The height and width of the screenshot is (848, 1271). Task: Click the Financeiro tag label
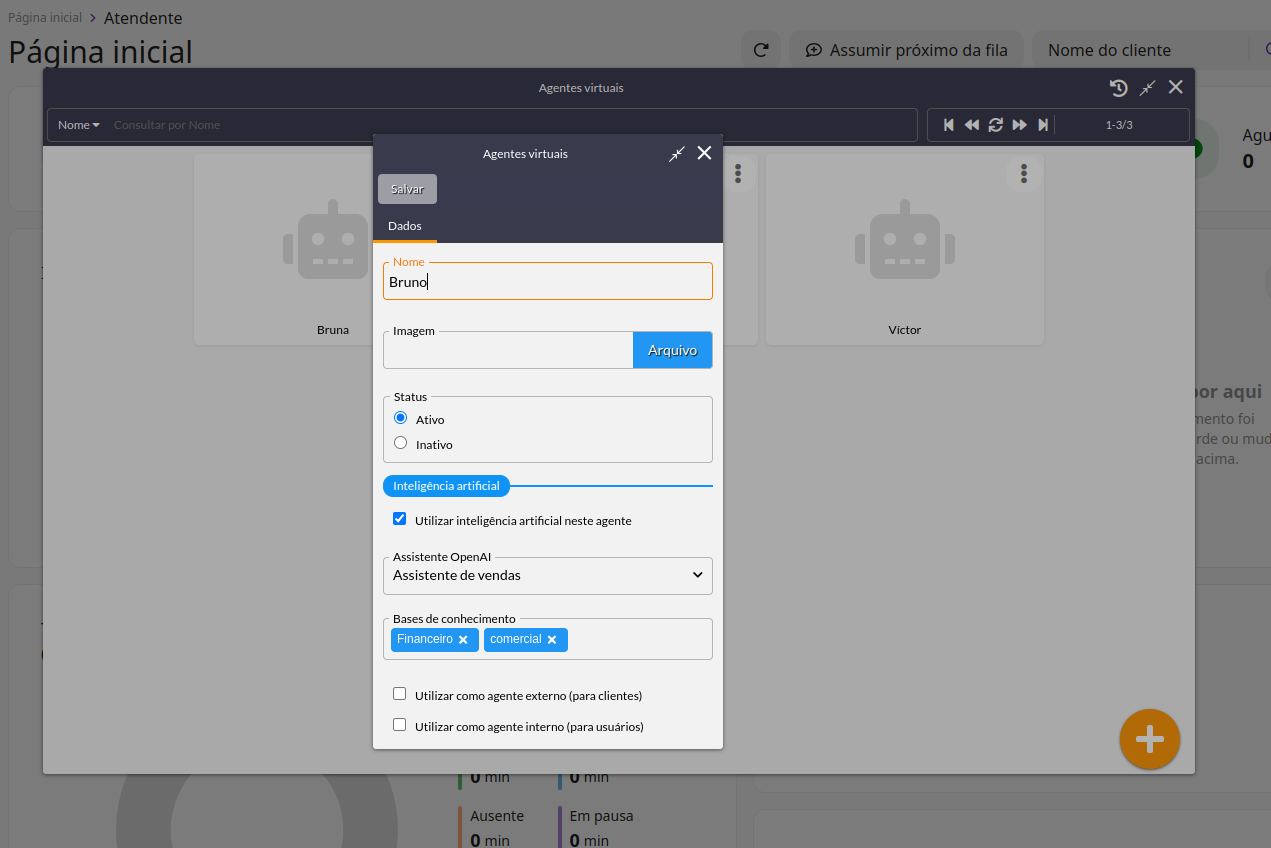[425, 639]
